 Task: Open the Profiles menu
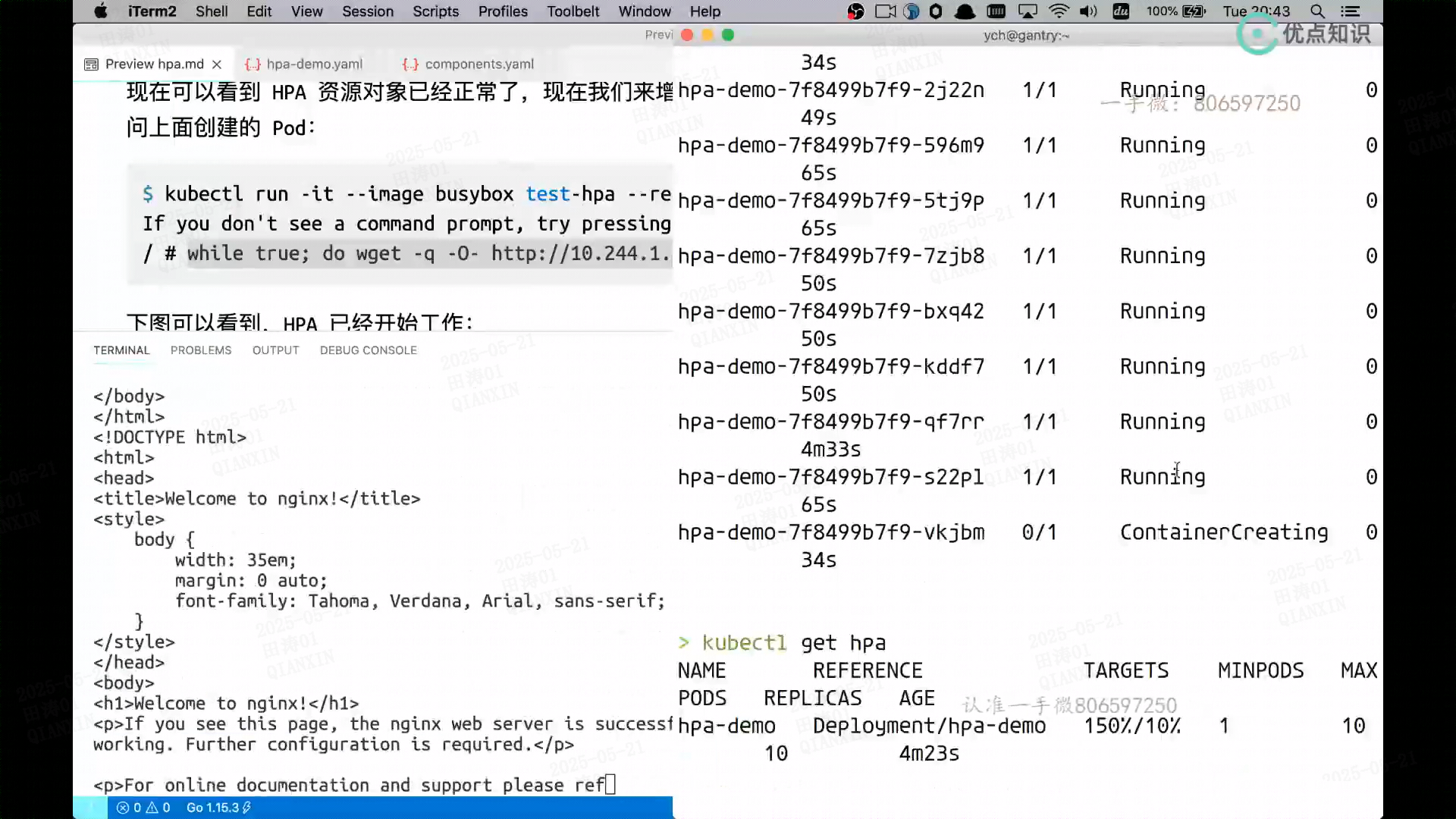click(x=502, y=11)
